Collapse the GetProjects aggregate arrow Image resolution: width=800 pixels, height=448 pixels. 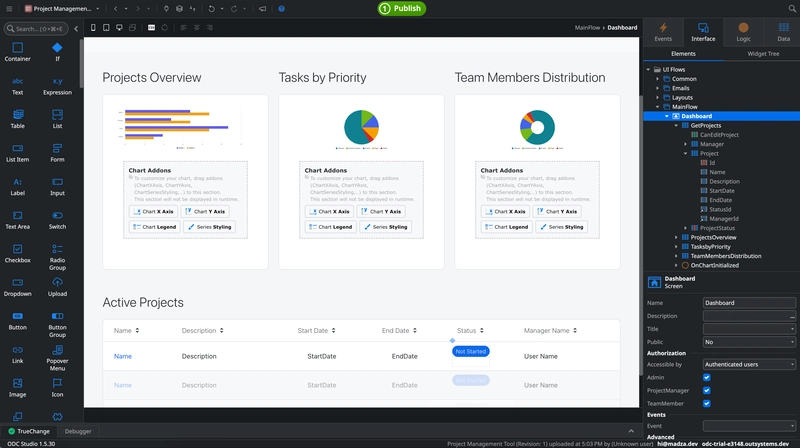point(677,126)
